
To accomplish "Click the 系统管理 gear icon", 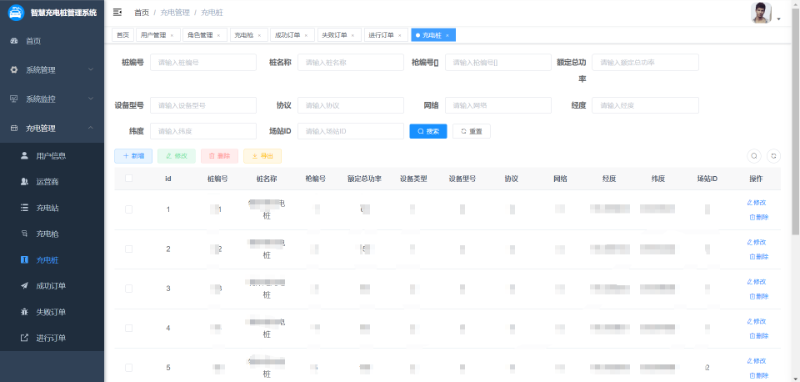I will [x=14, y=70].
